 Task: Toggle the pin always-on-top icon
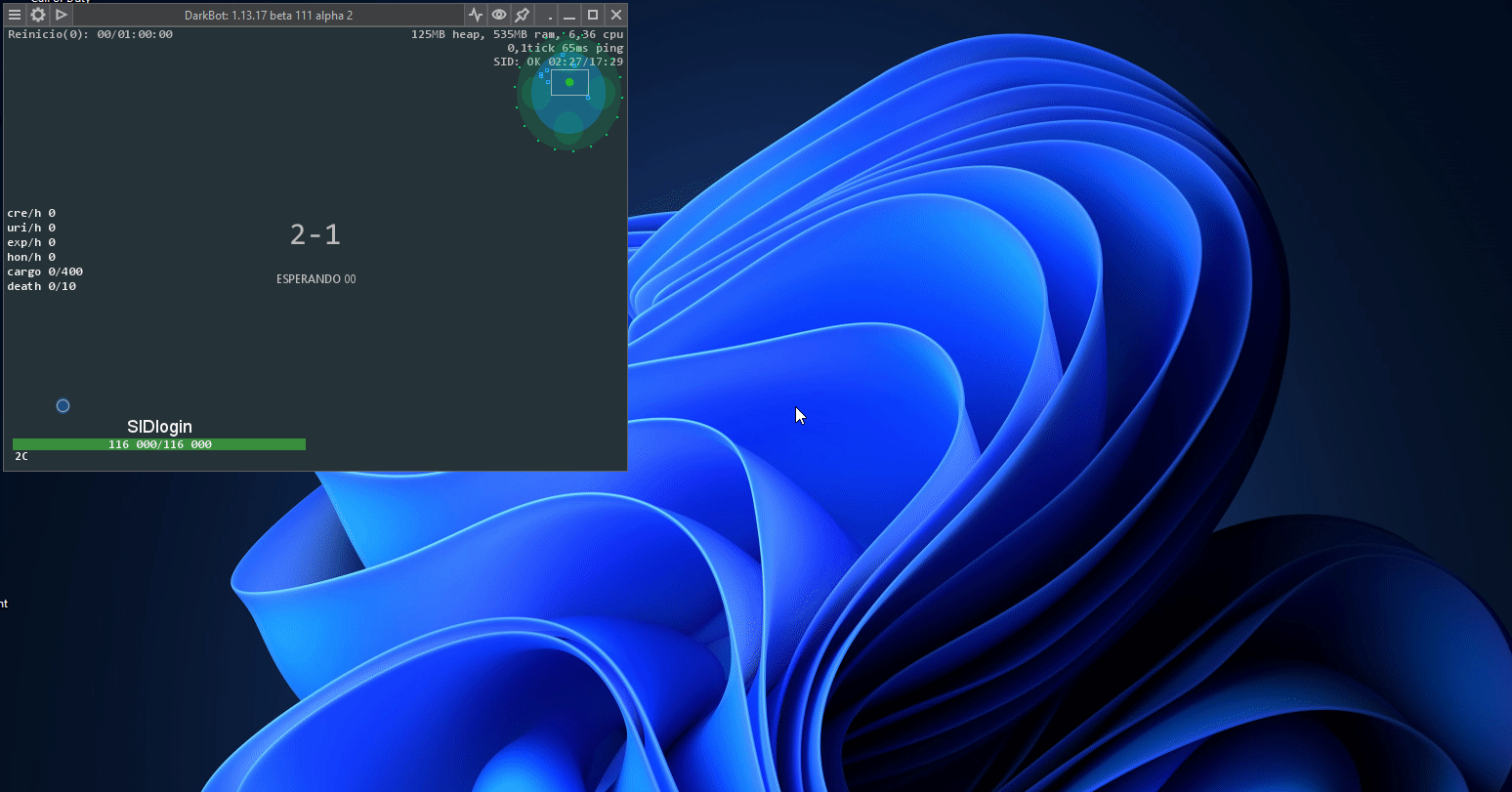(x=523, y=15)
